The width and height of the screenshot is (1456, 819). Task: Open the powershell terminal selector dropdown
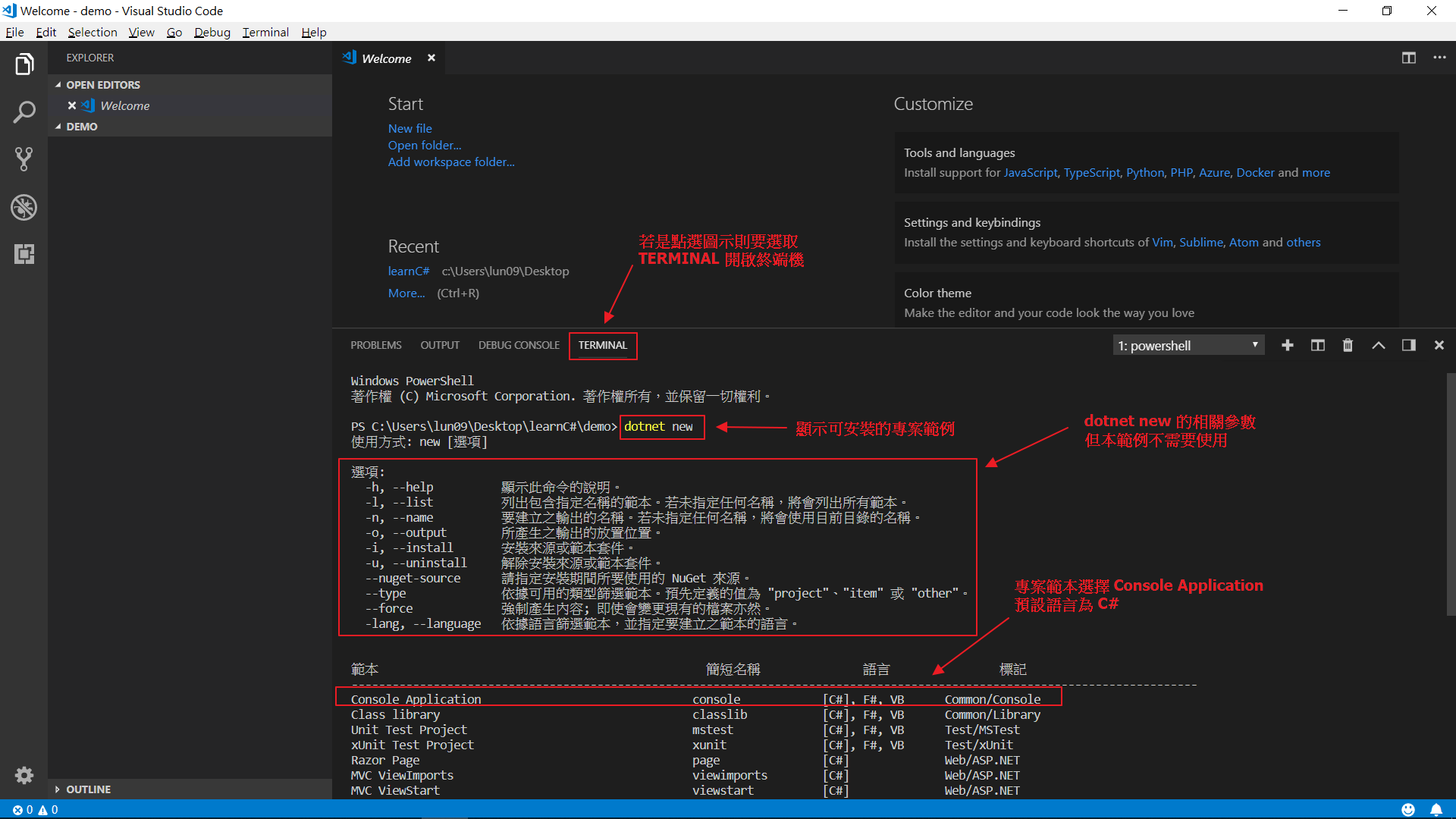[1188, 346]
